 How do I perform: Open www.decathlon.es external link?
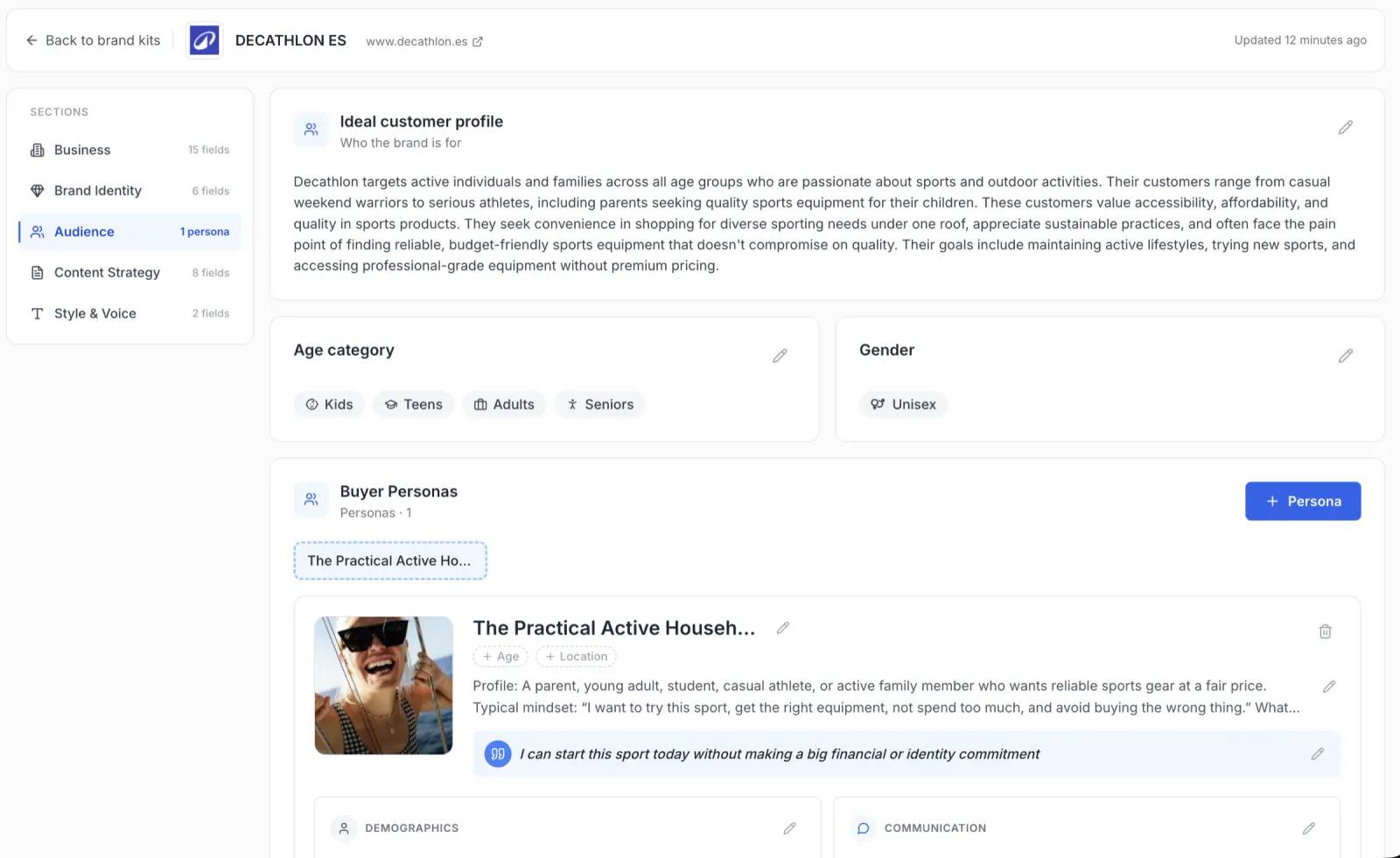point(424,41)
